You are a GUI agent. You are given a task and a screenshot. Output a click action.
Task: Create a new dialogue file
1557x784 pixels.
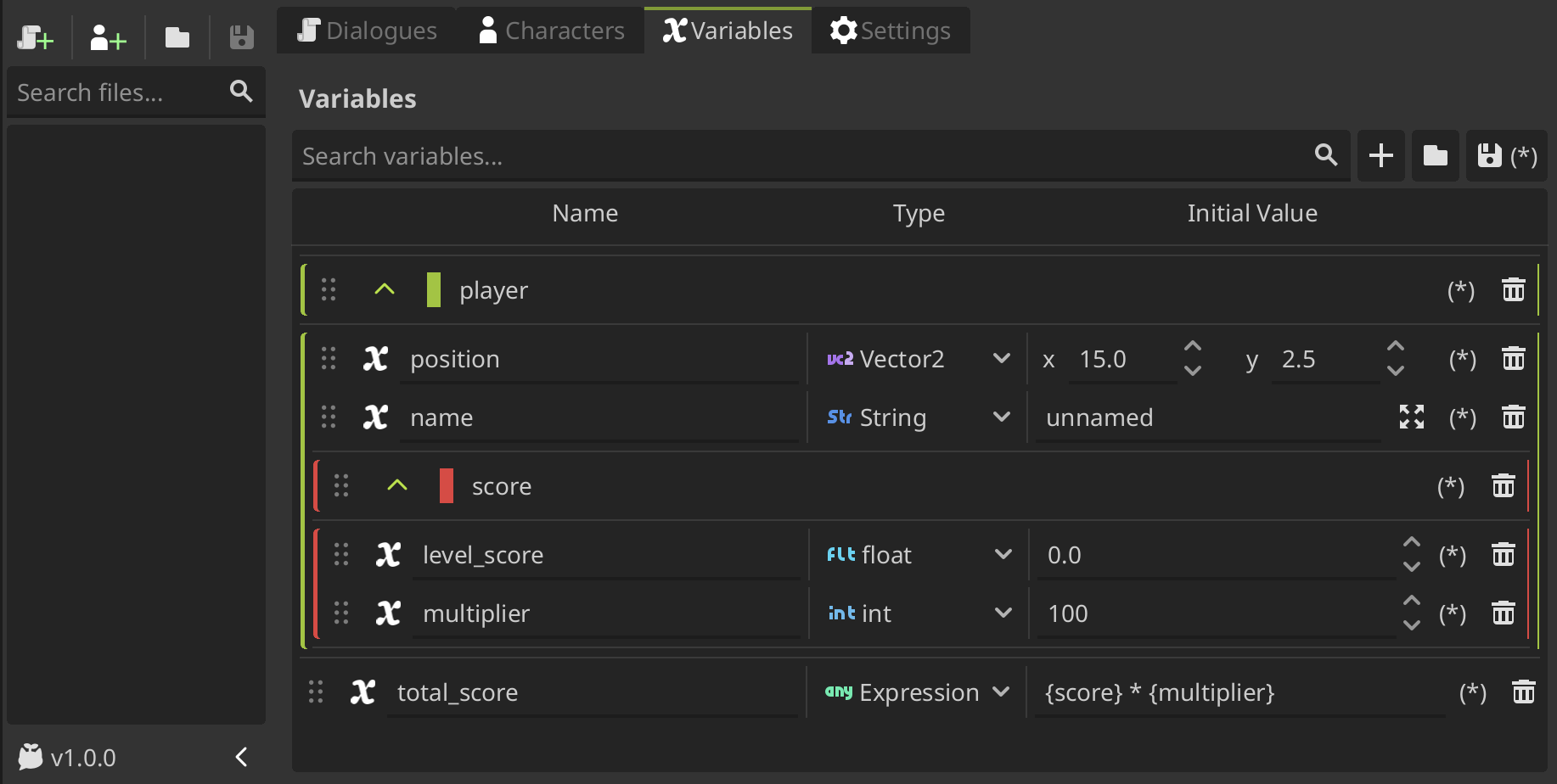coord(36,36)
